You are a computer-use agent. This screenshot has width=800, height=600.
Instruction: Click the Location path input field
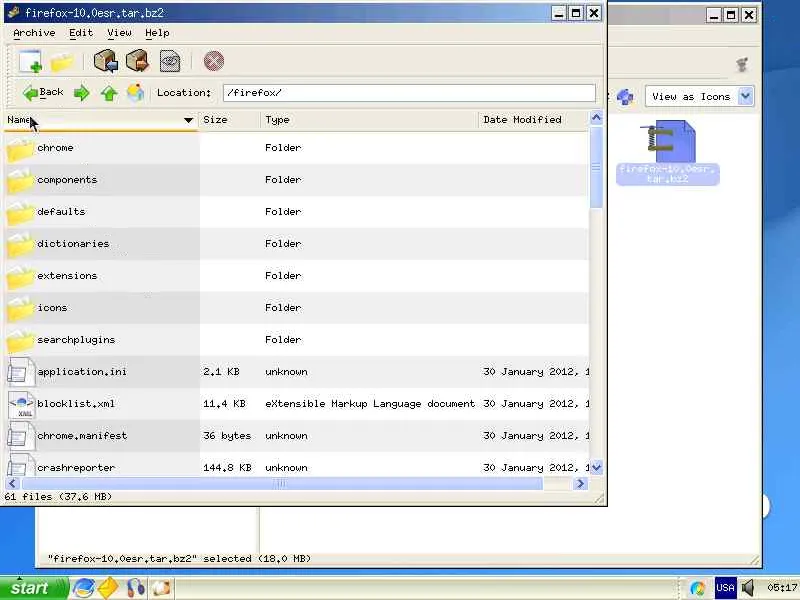[409, 93]
